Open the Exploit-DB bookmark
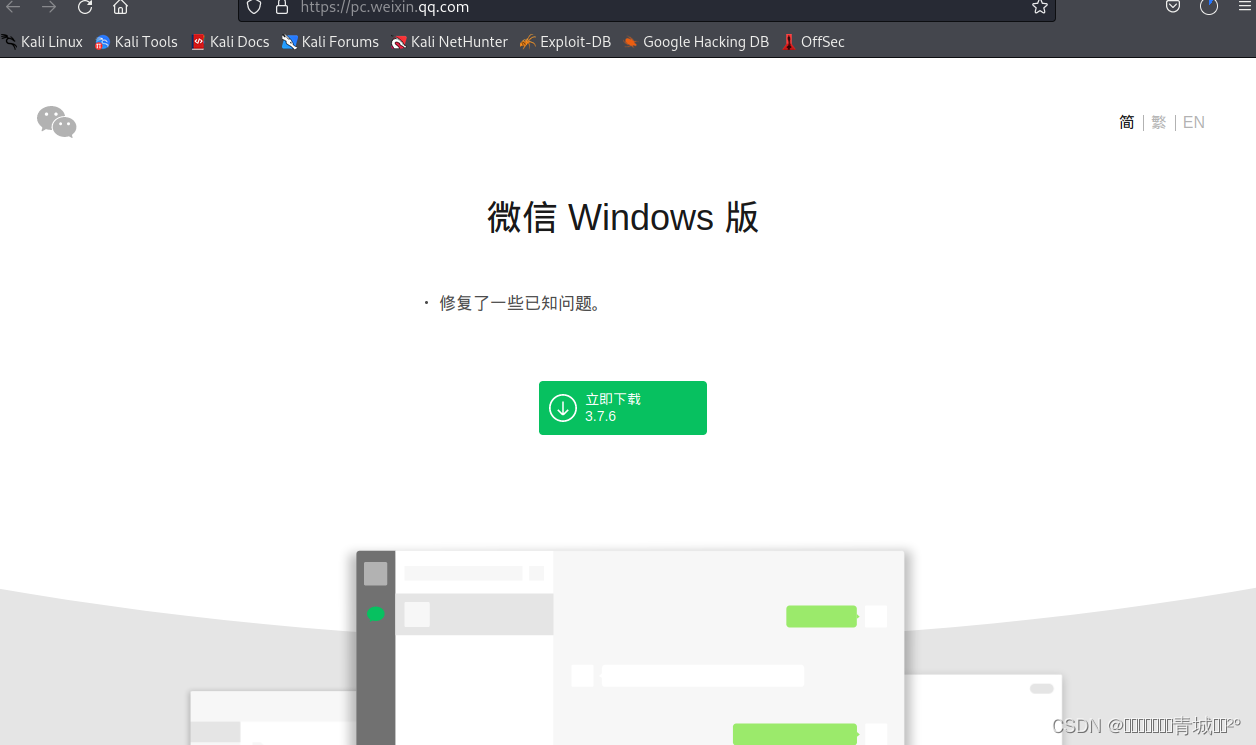Image resolution: width=1256 pixels, height=745 pixels. (565, 42)
